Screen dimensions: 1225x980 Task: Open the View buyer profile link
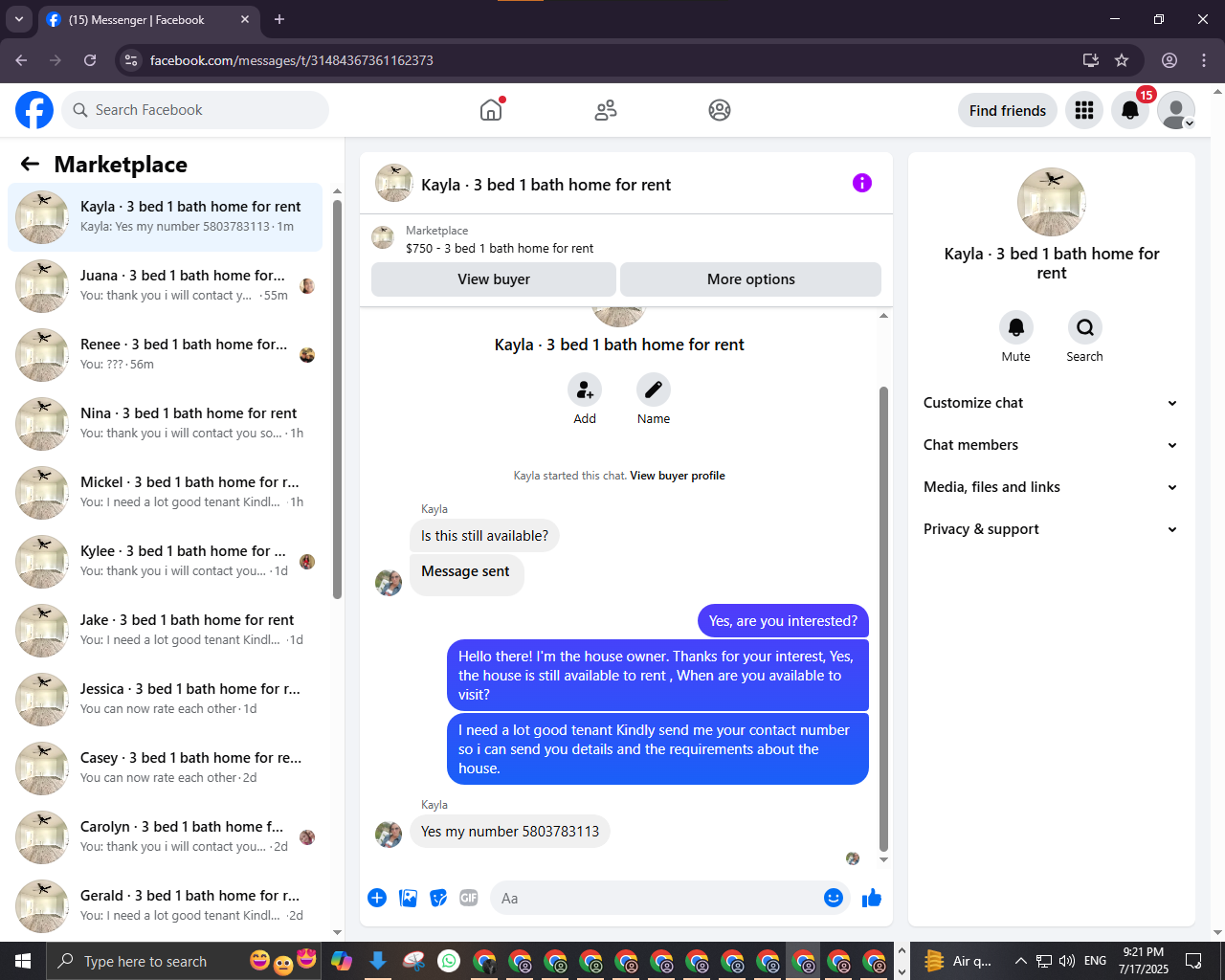678,476
